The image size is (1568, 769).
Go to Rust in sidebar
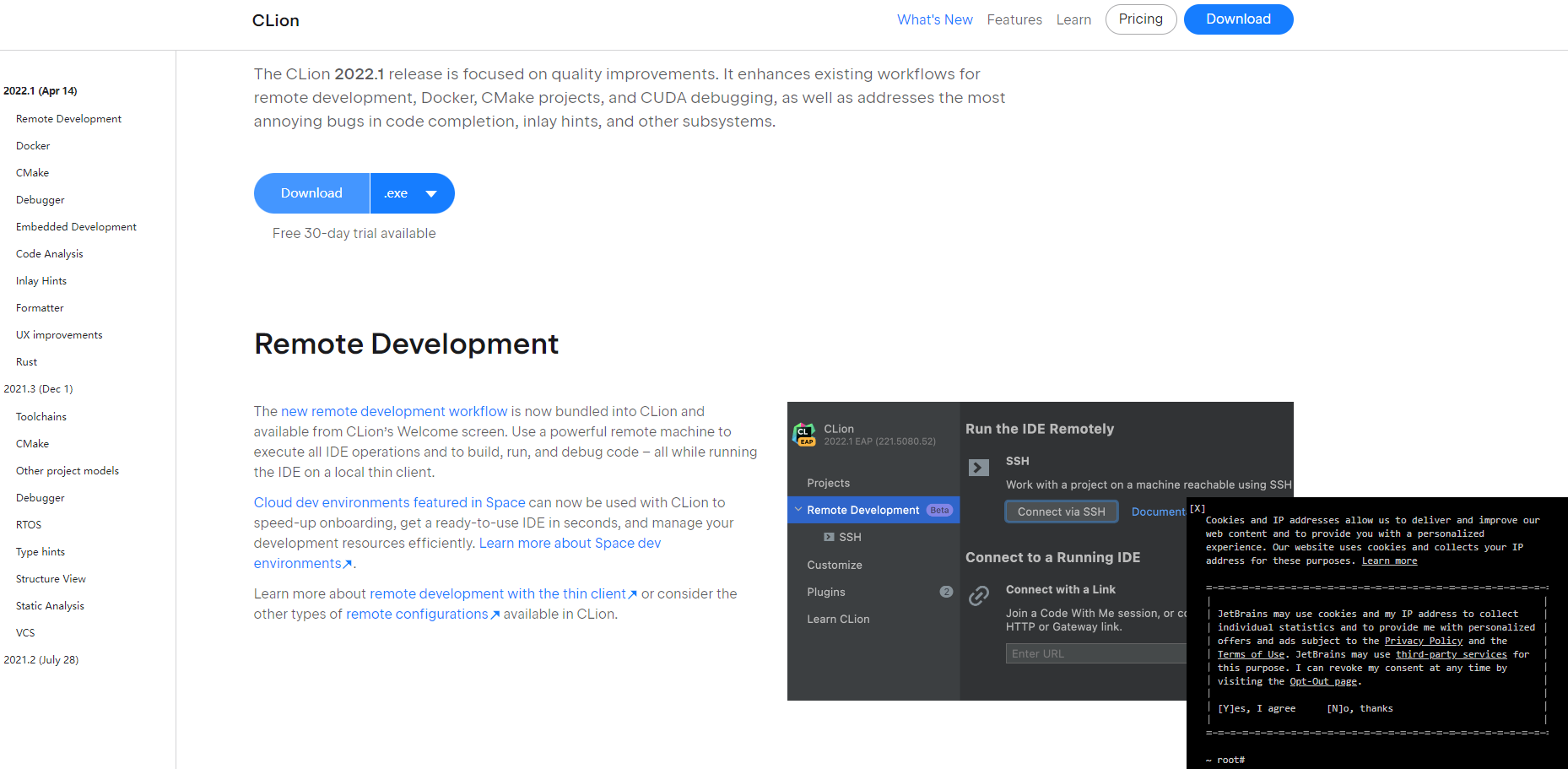click(x=26, y=362)
